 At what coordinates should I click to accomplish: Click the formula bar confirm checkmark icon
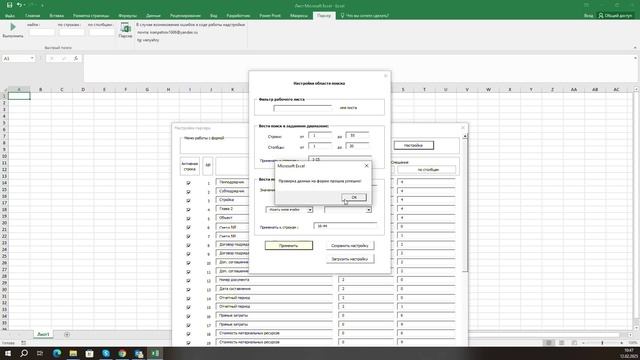(64, 58)
